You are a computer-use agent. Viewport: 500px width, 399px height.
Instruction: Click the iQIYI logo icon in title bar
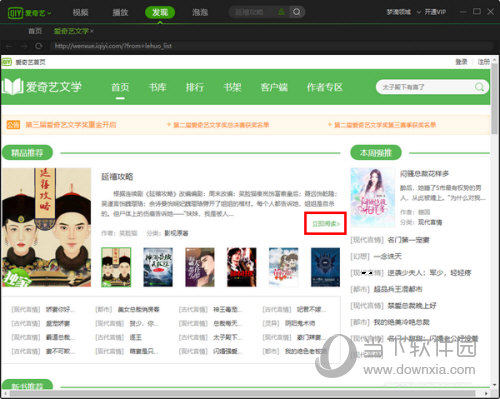tap(15, 13)
